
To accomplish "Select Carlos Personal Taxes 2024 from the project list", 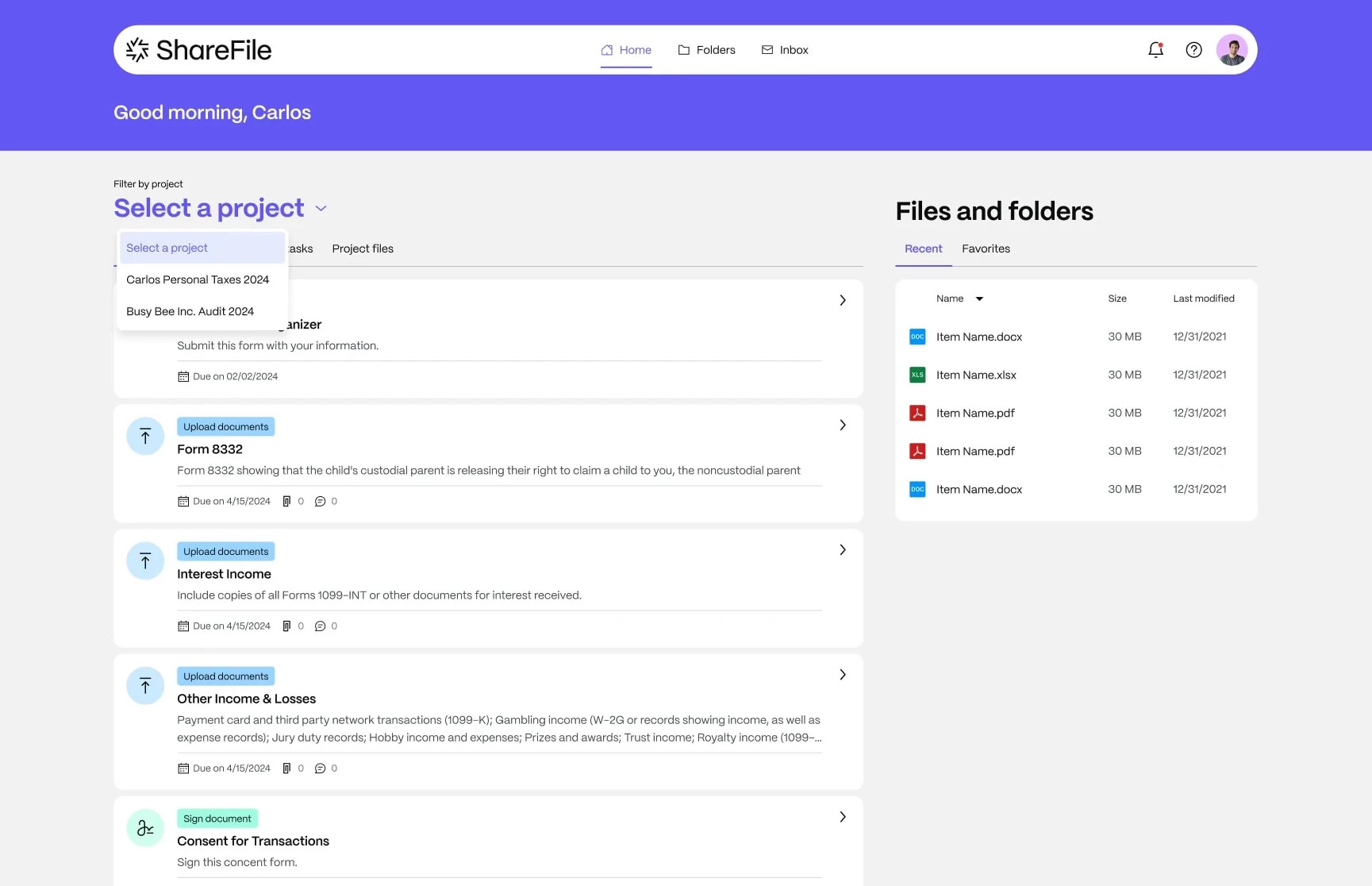I will tap(198, 279).
